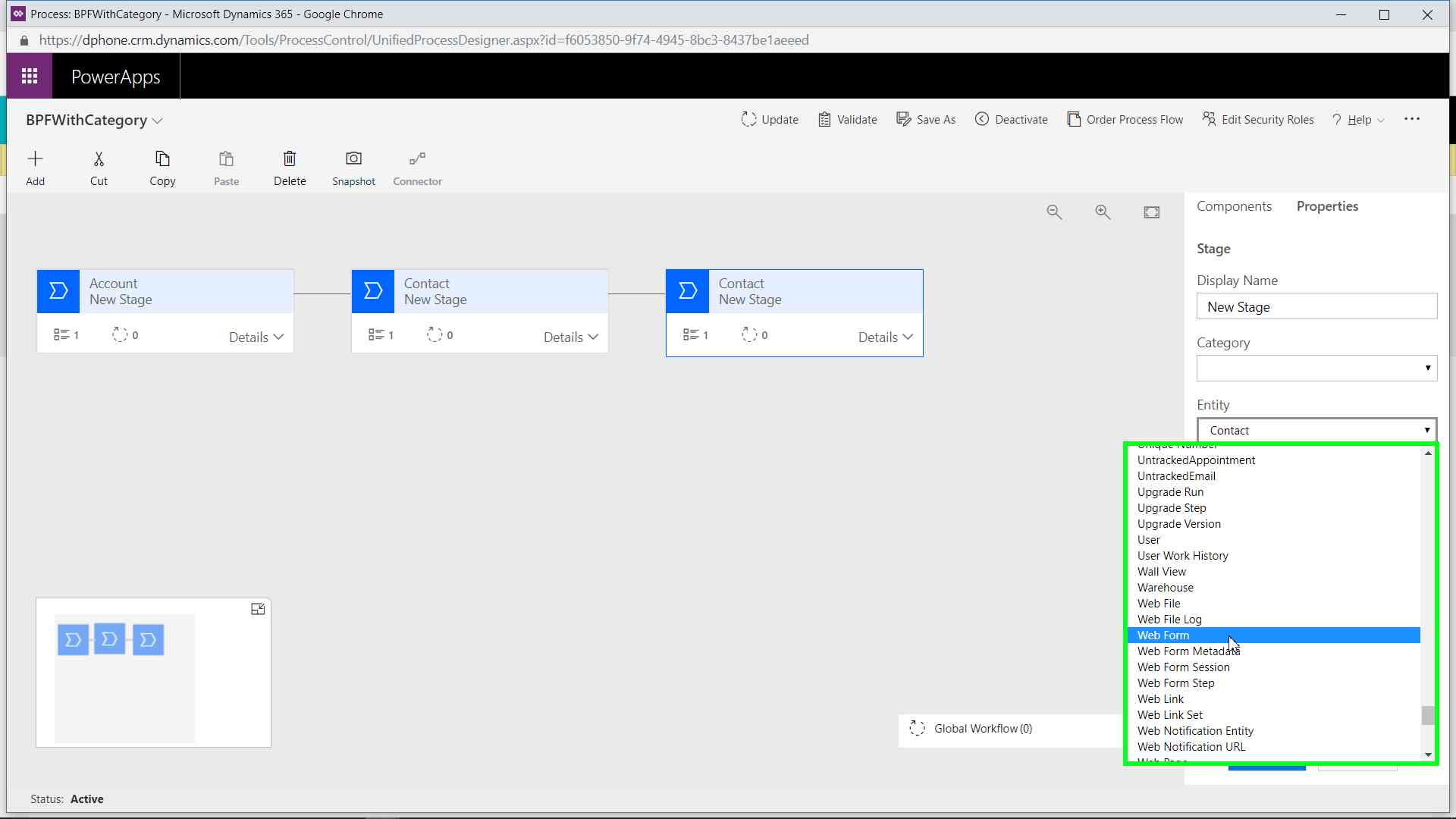Zoom in the designer canvas
Image resolution: width=1456 pixels, height=819 pixels.
1103,212
